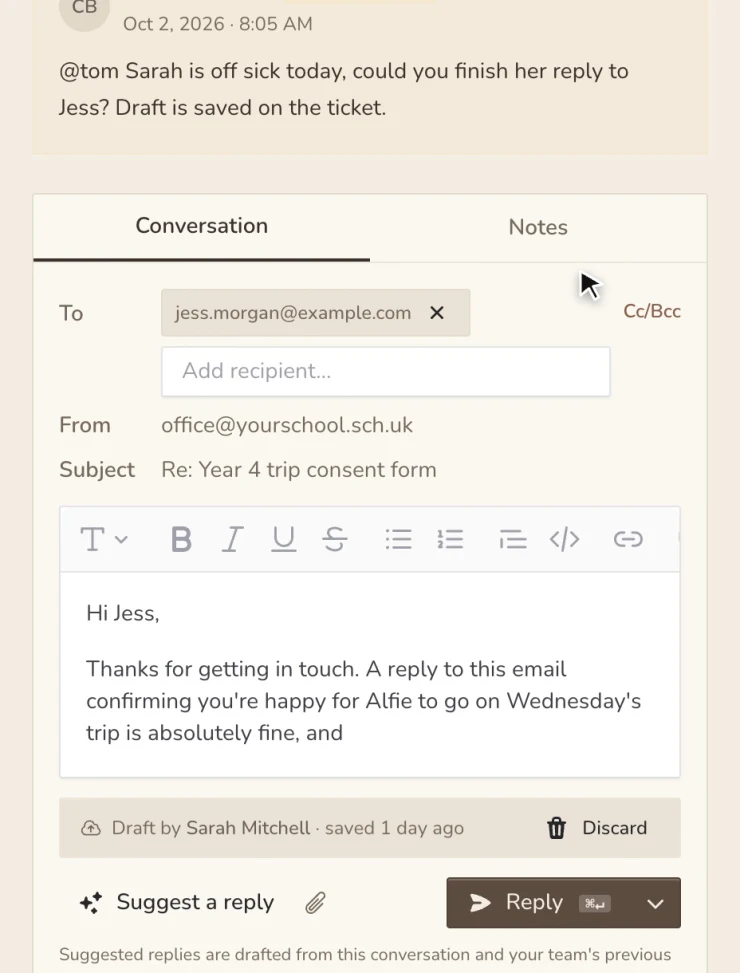Open the text style dropdown
This screenshot has height=973, width=740.
tap(104, 539)
